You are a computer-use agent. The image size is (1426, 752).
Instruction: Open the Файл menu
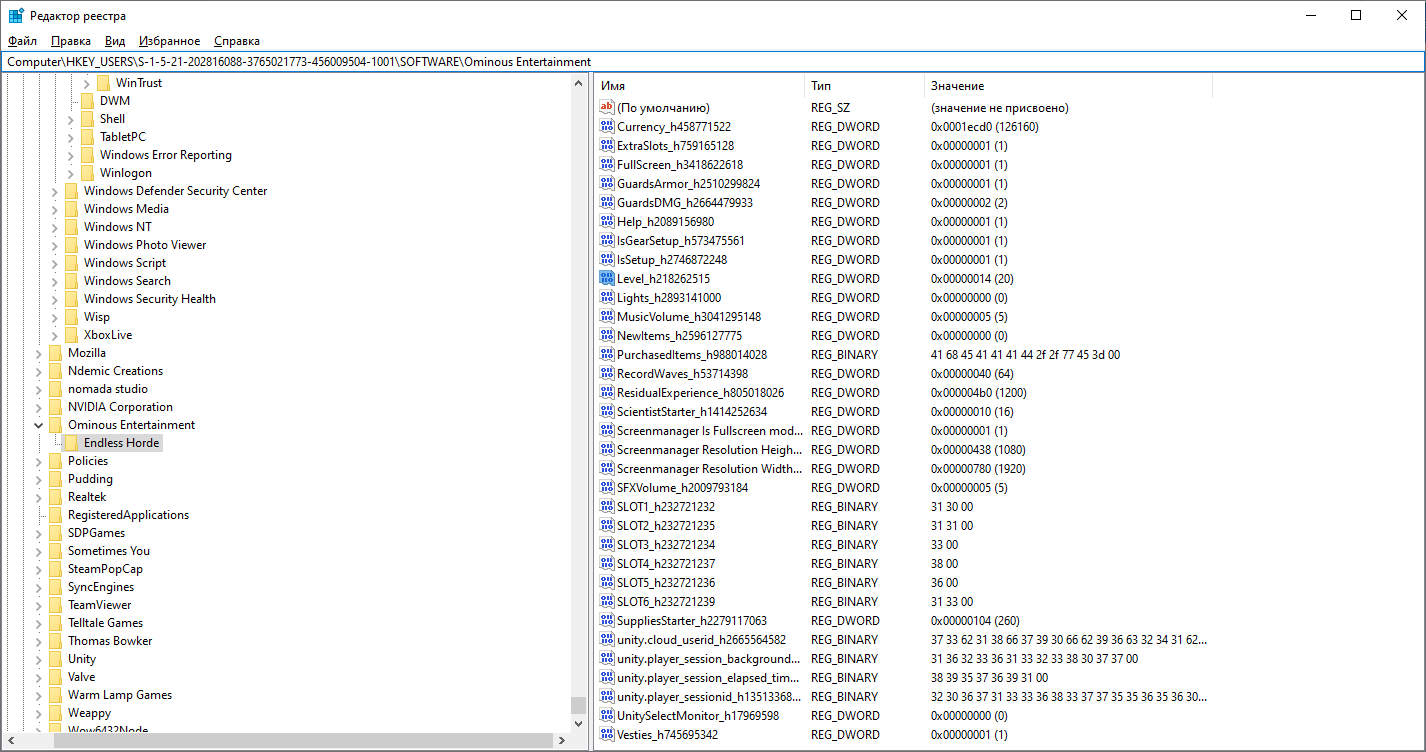click(x=22, y=41)
